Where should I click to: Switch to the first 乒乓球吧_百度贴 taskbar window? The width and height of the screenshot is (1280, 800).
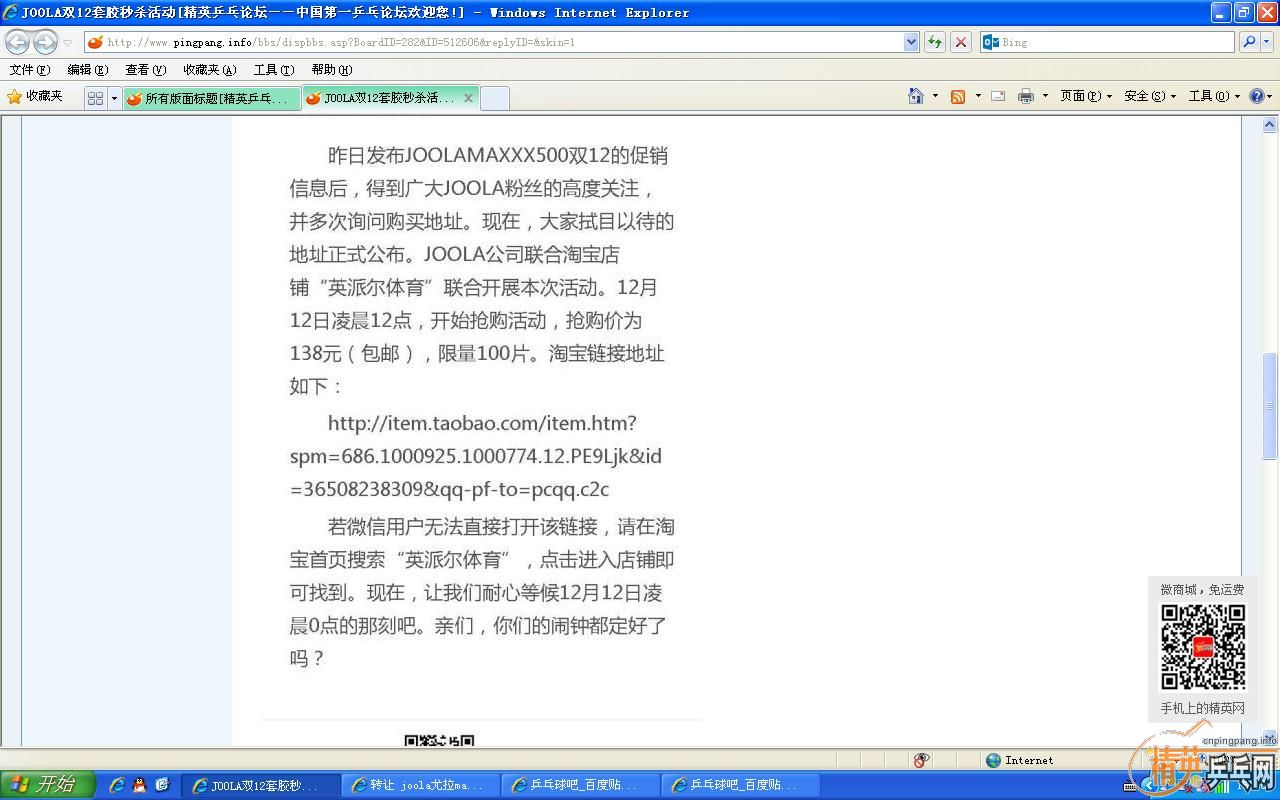pyautogui.click(x=580, y=785)
